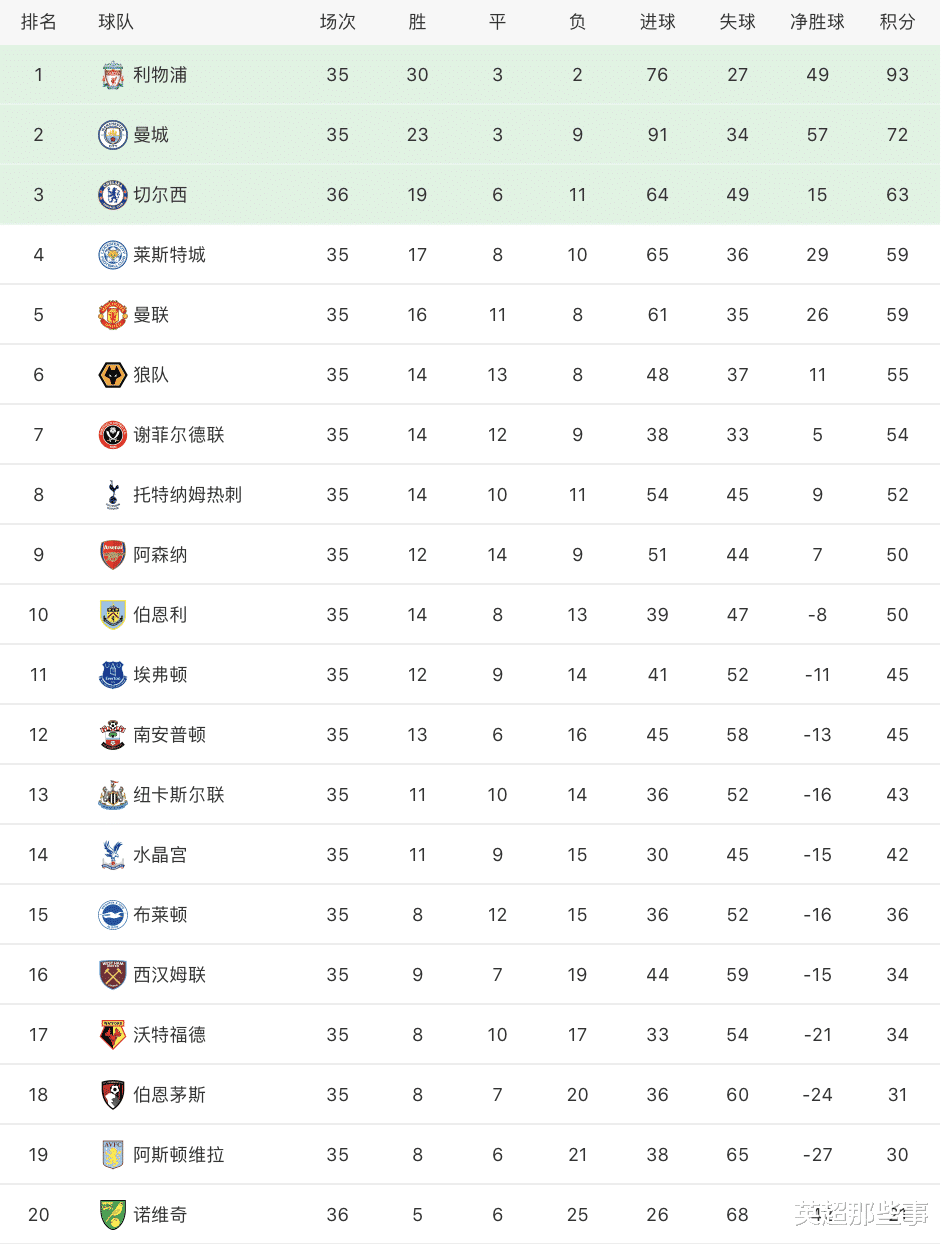Select the 南安普顿 team name

coord(170,735)
